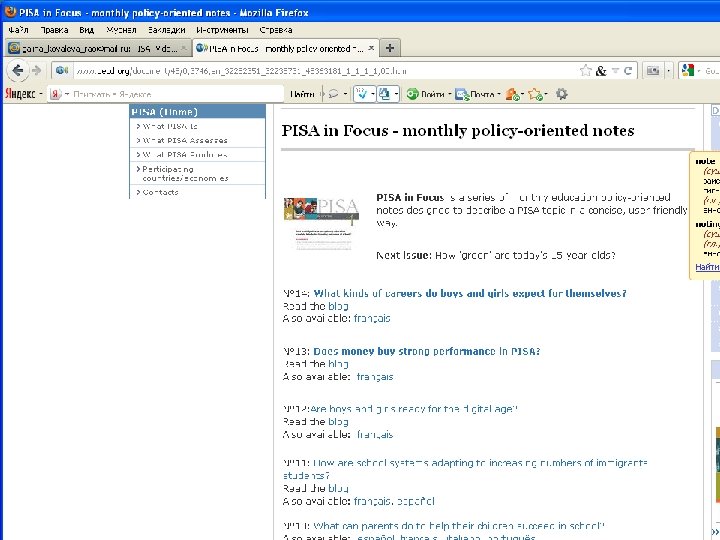Screen dimensions: 720x540
Task: Open the dropdown next to the camera button
Action: point(669,71)
